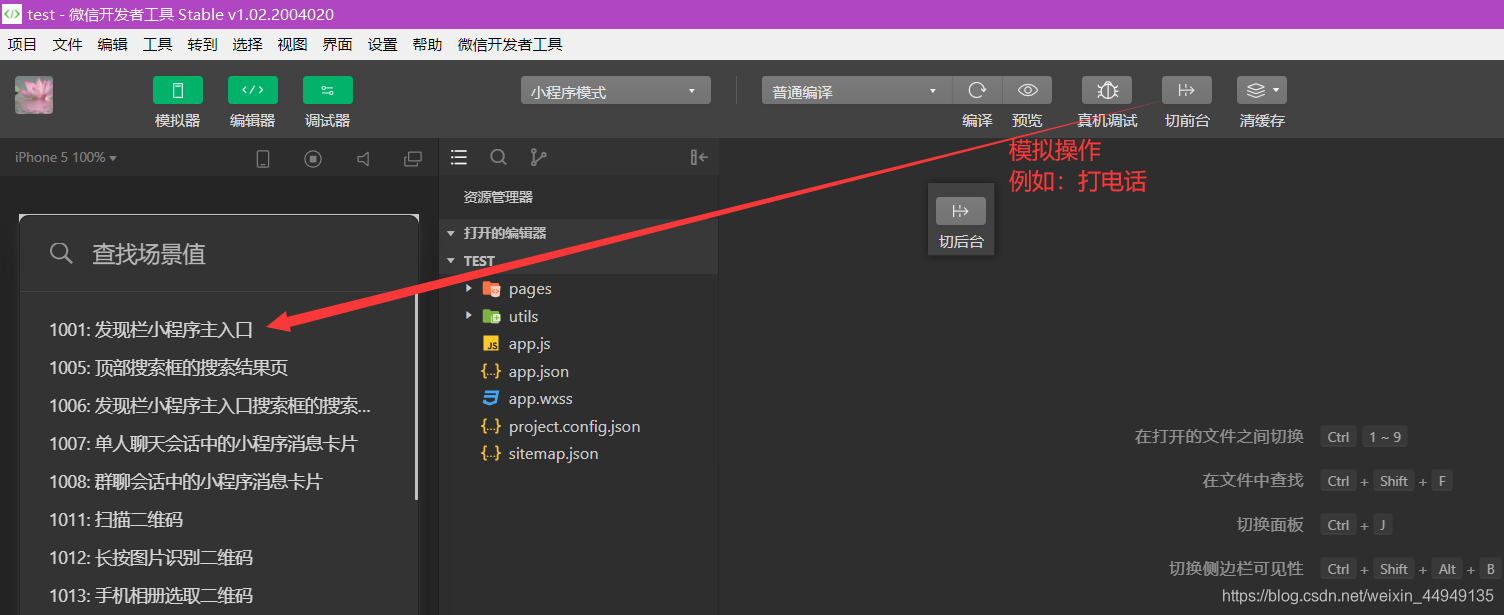This screenshot has height=615, width=1504.
Task: Open the 项目 menu
Action: tap(22, 44)
